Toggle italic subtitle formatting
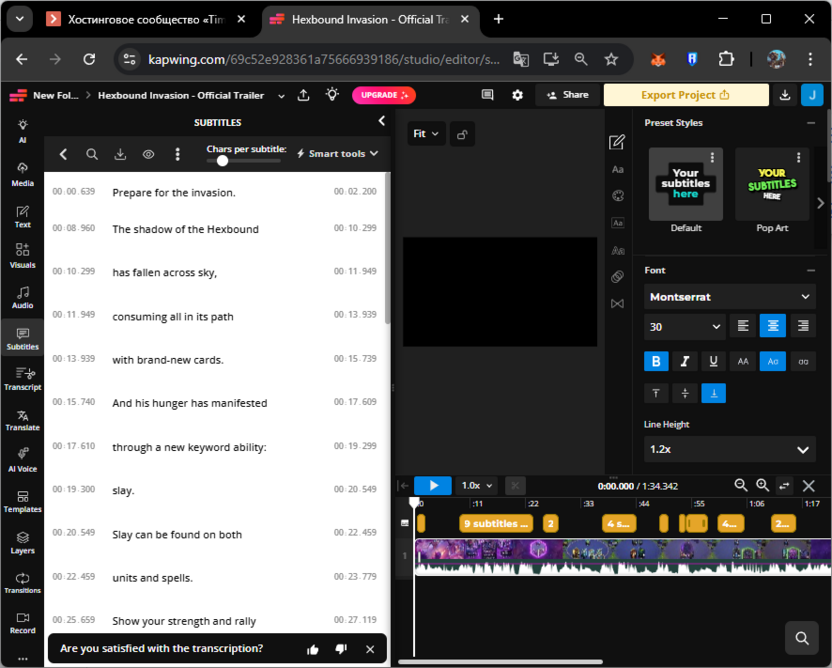 click(x=685, y=361)
